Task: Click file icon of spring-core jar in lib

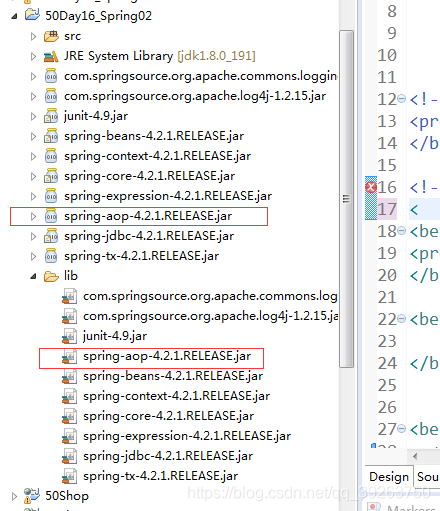Action: coord(70,416)
